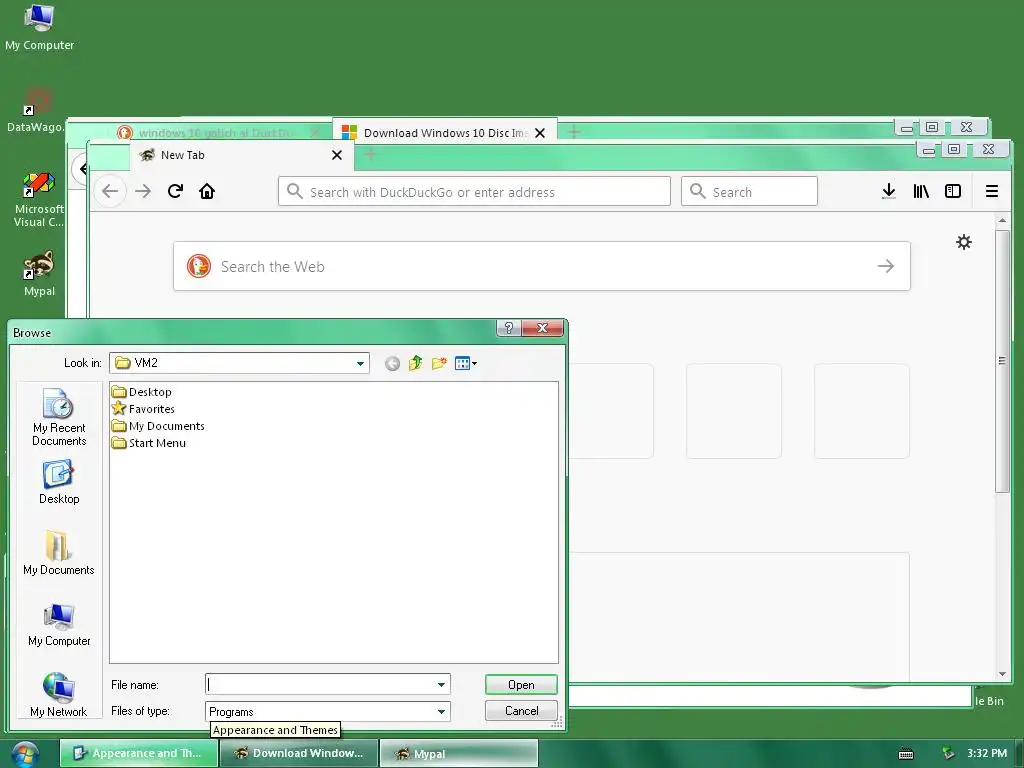Click the Mypal forward navigation arrow
1024x768 pixels.
[x=143, y=191]
